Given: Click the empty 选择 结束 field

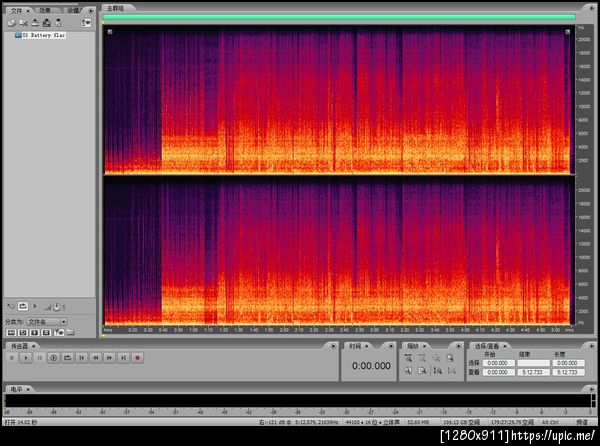Looking at the screenshot, I should [x=533, y=363].
